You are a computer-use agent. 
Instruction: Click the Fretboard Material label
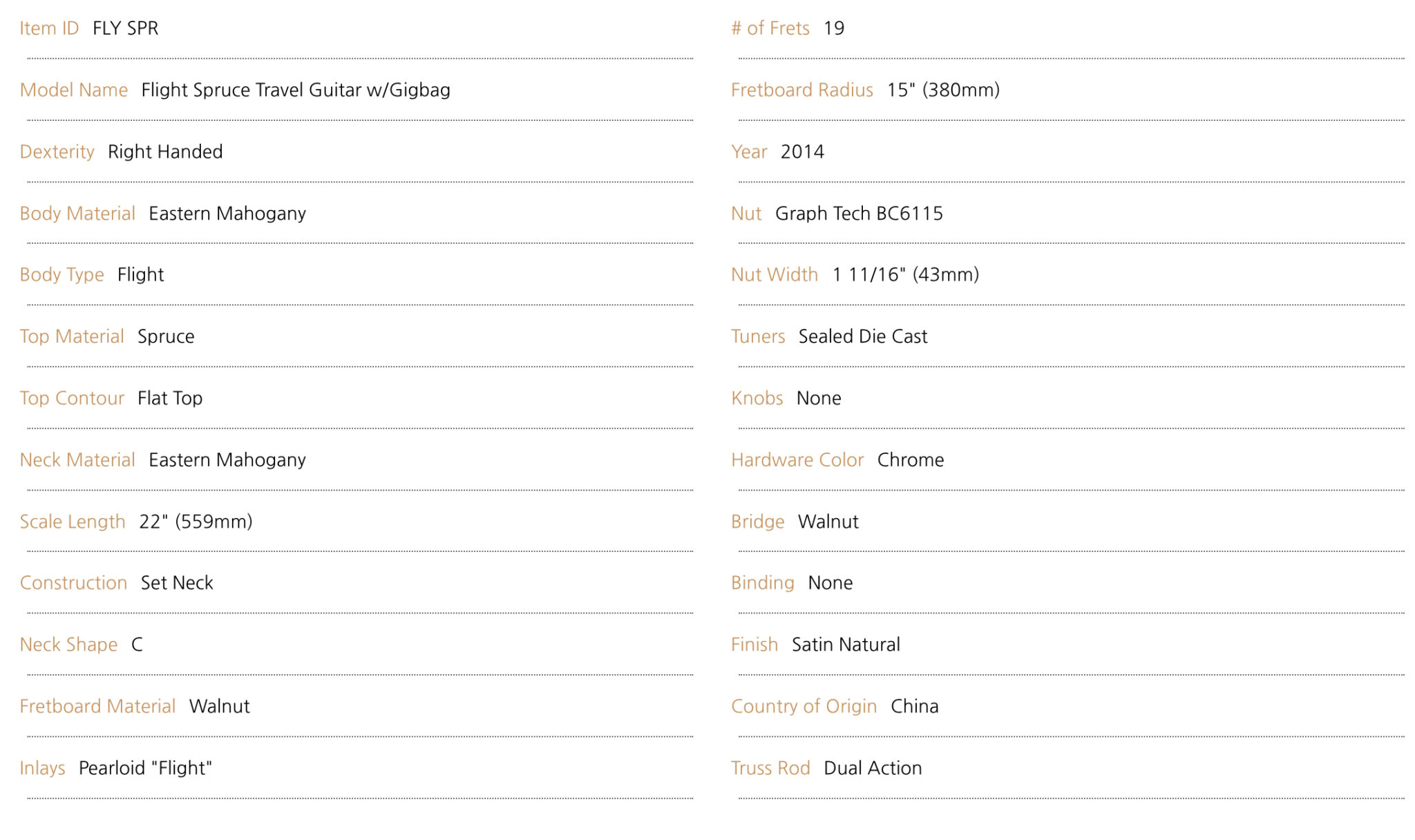pyautogui.click(x=97, y=706)
